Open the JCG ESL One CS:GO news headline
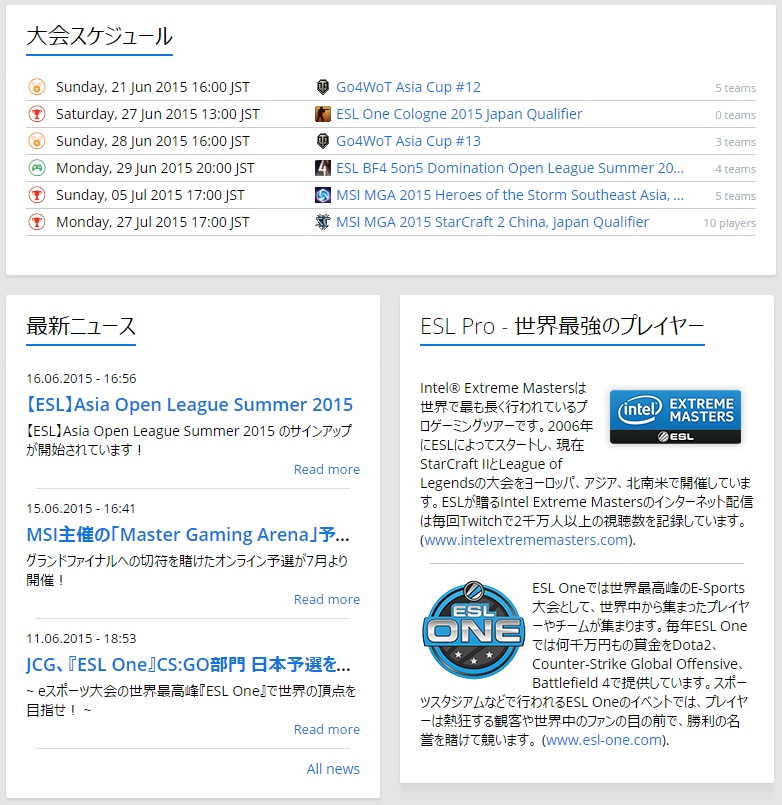 click(x=188, y=664)
